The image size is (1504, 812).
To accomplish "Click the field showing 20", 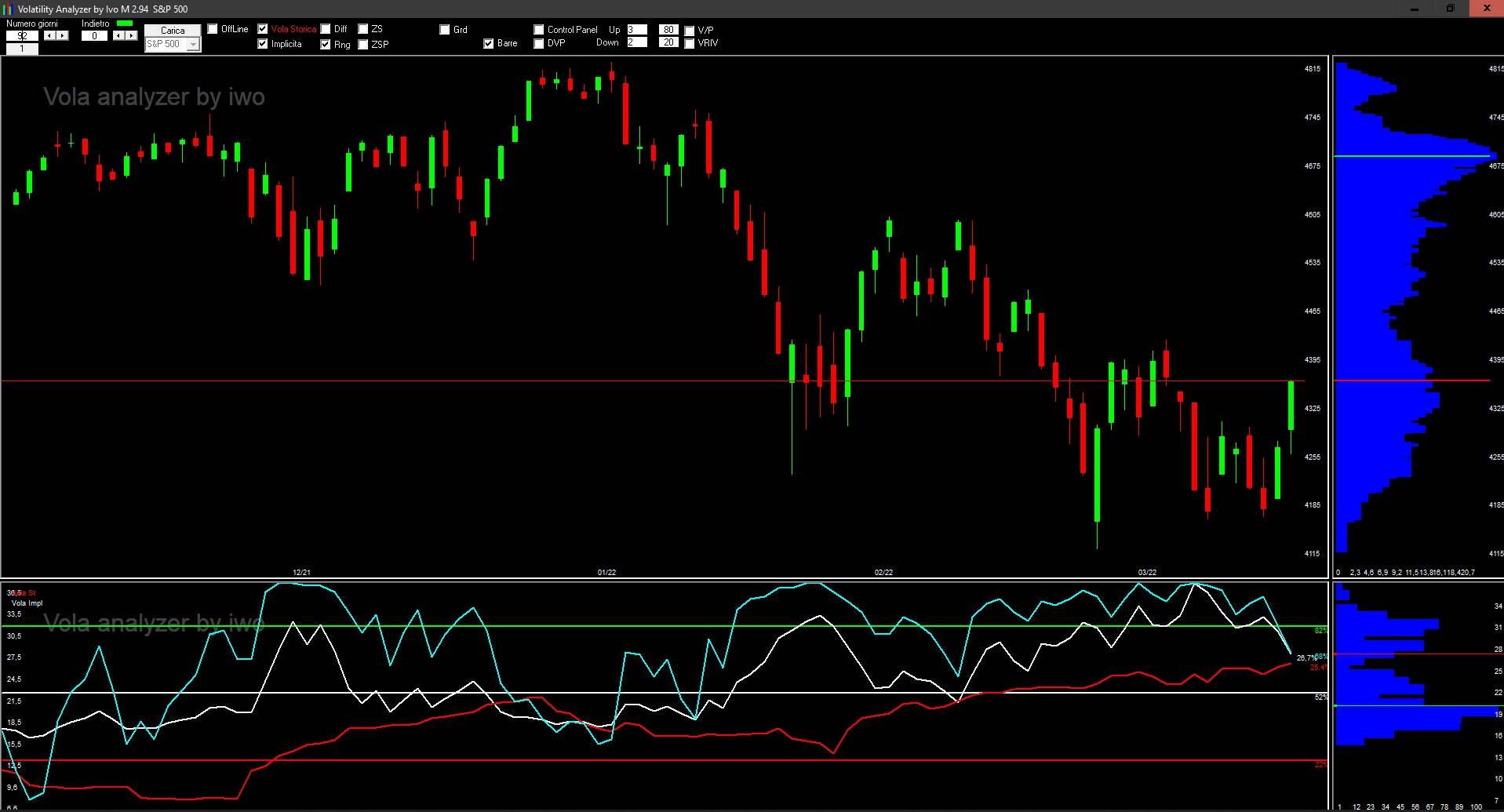I will coord(668,42).
